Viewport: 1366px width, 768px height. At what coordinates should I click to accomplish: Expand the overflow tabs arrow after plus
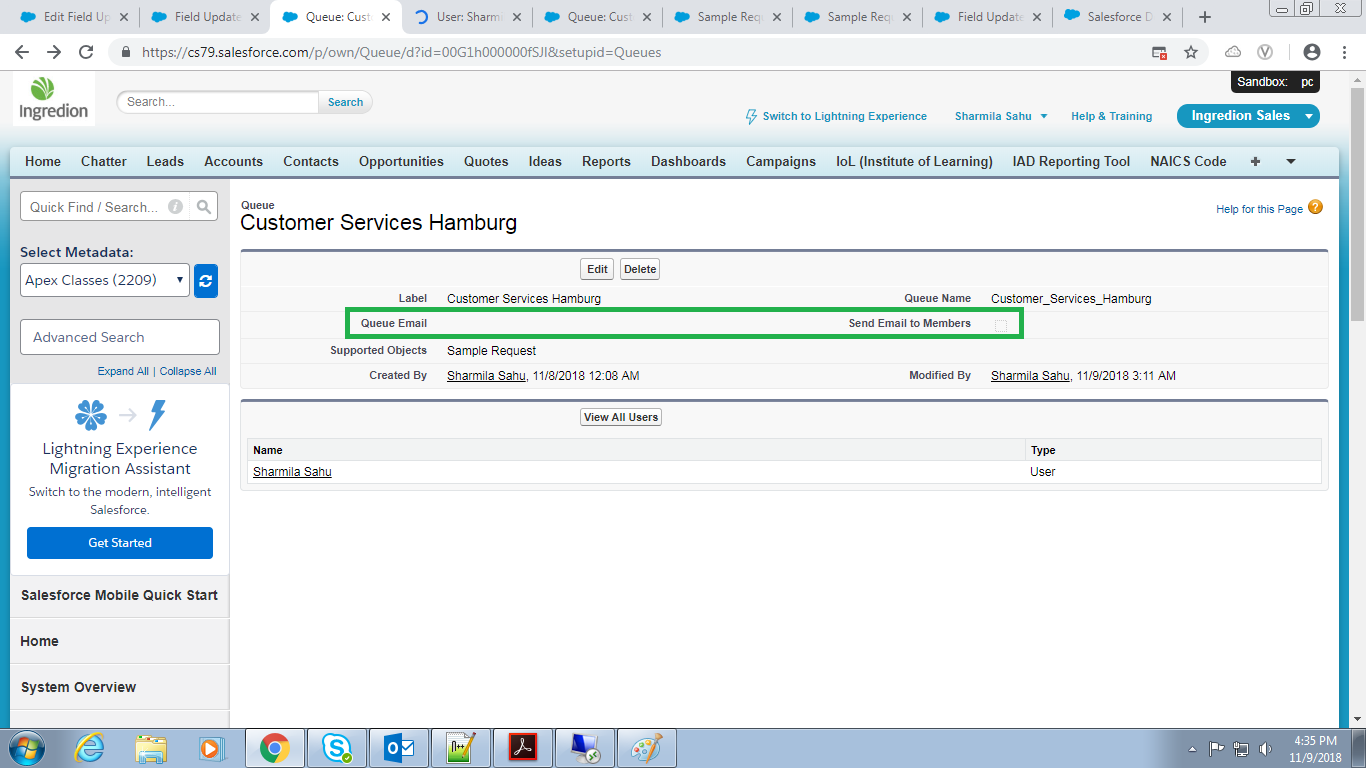[x=1291, y=161]
